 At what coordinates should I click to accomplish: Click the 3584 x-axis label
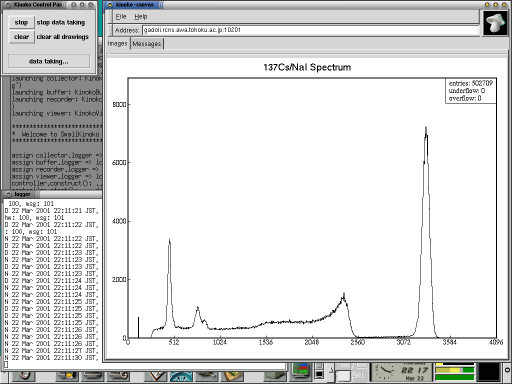tap(449, 342)
